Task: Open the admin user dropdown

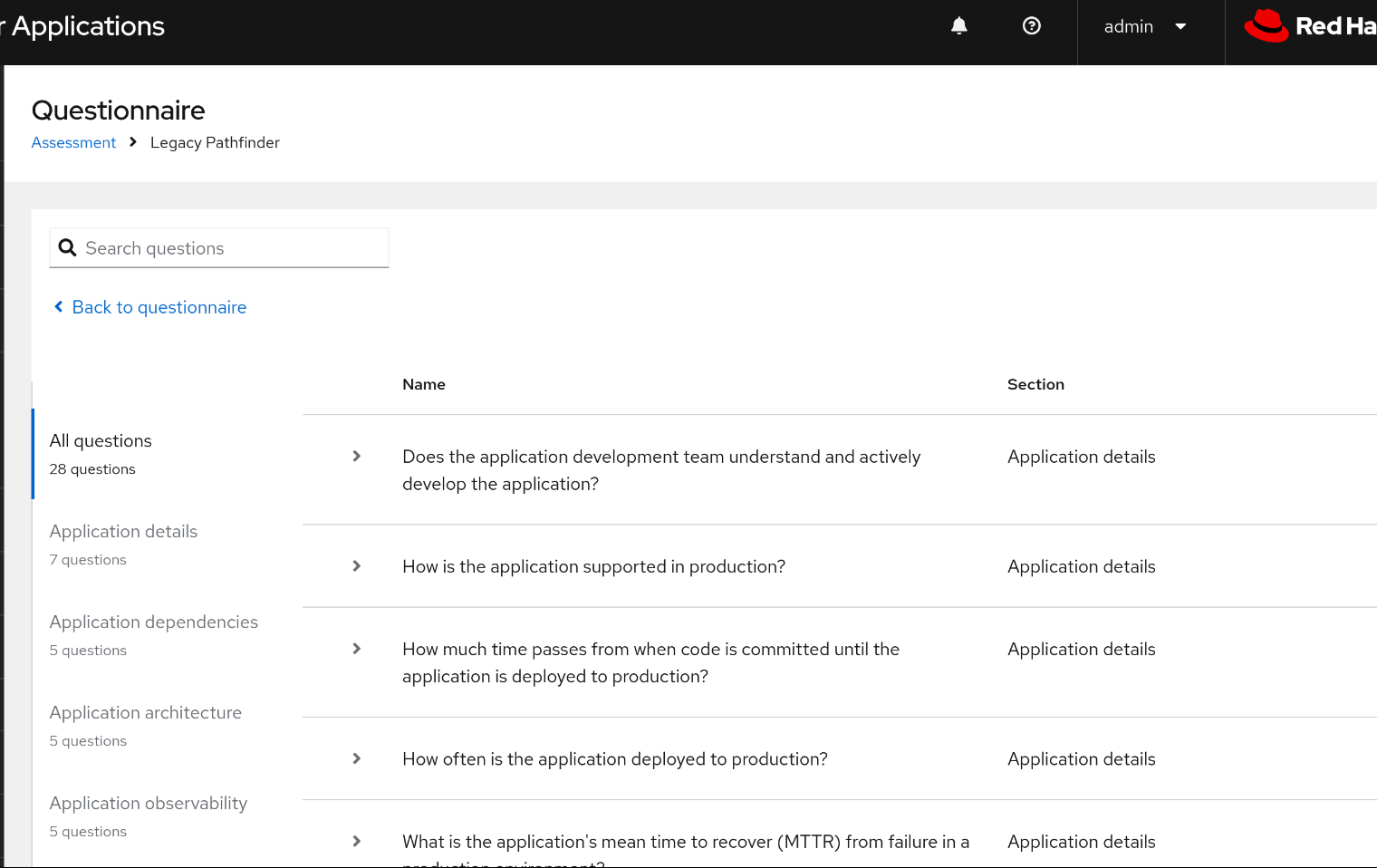Action: coord(1144,27)
